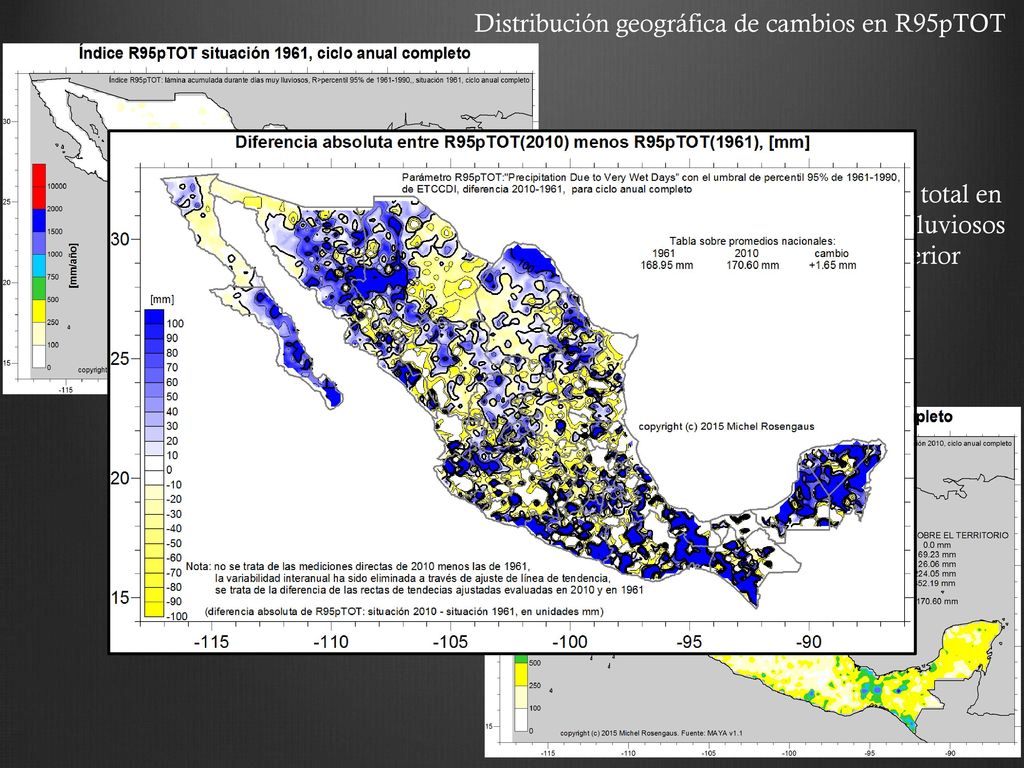Screen dimensions: 1024x768
Task: Click '(diferencia absoluta de R95pTOT: situación 2010 - situación 1961' caption
Action: [404, 612]
